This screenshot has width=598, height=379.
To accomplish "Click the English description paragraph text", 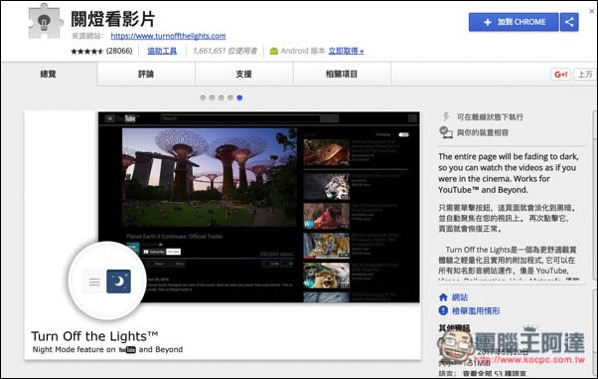I will point(508,173).
